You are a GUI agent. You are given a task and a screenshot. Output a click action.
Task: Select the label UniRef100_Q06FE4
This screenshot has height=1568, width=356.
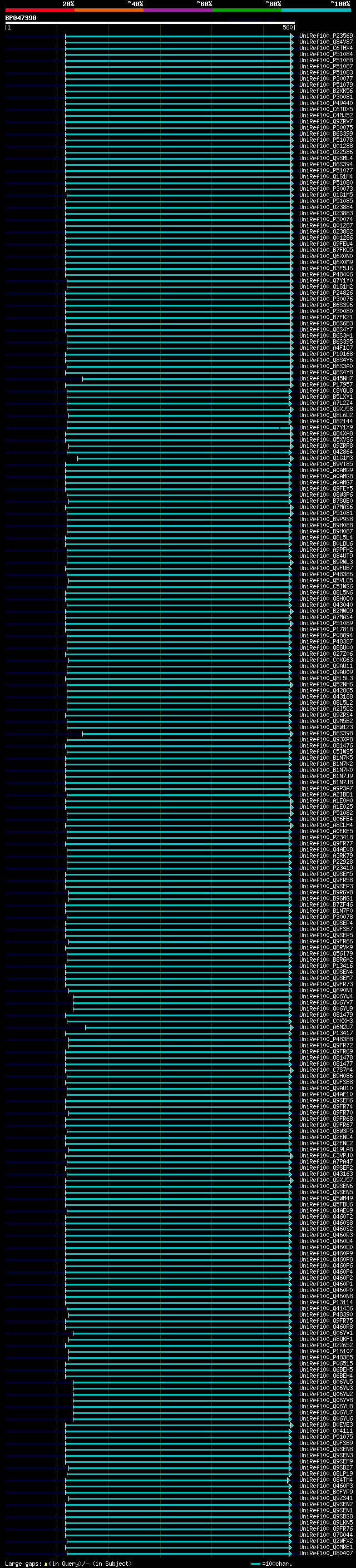(x=326, y=819)
